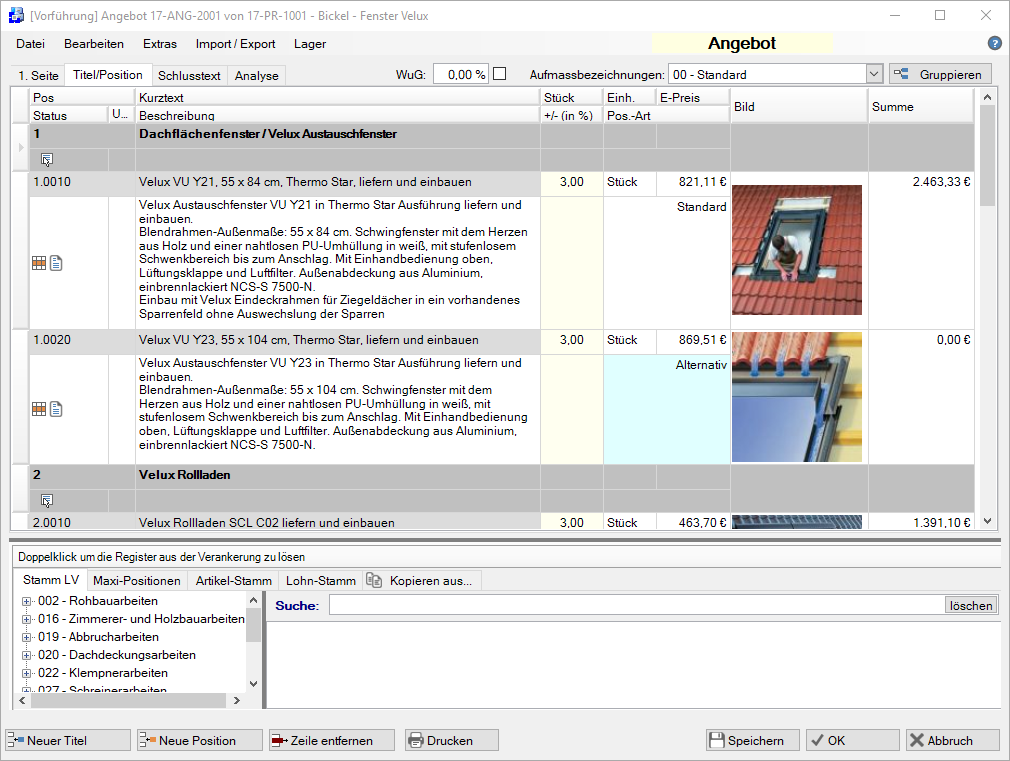Image resolution: width=1010 pixels, height=761 pixels.
Task: Expand 016 - Zimmerer- und Holzbauarbeiten node
Action: (x=26, y=619)
